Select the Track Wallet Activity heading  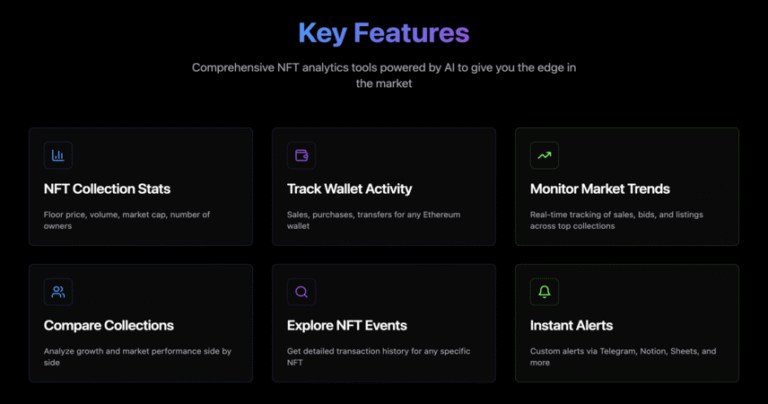(350, 189)
